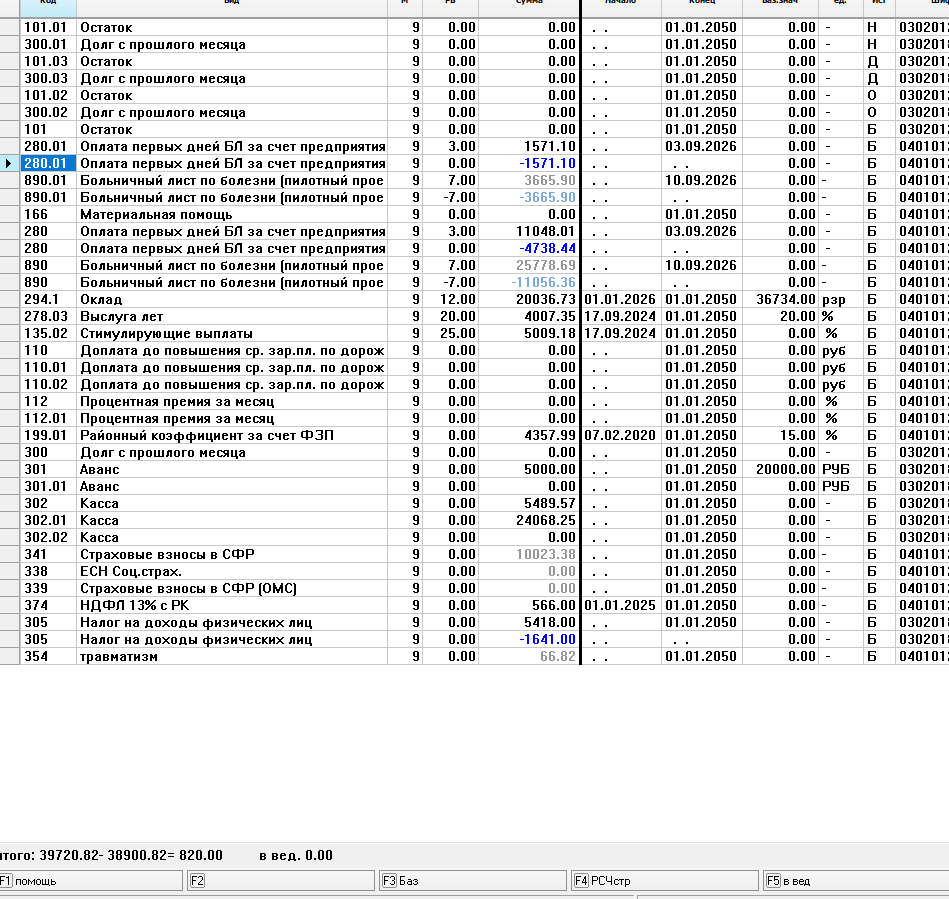Click the gray sum 10023.38
This screenshot has width=949, height=899.
pos(546,554)
